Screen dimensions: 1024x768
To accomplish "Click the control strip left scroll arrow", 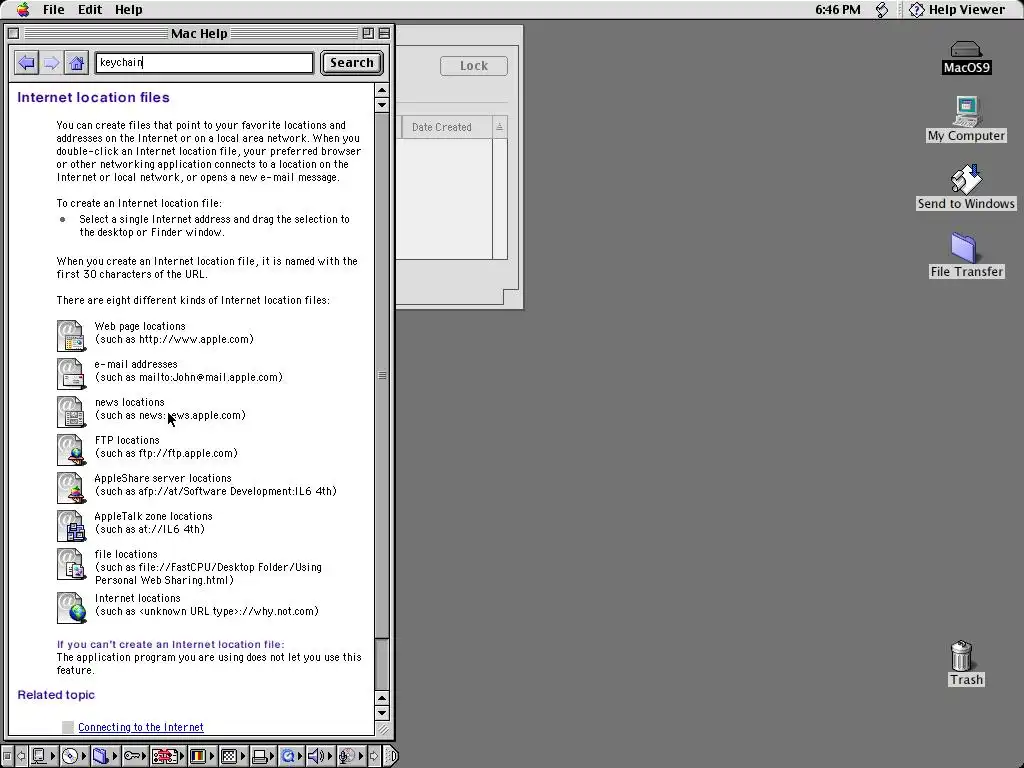I will pos(21,756).
